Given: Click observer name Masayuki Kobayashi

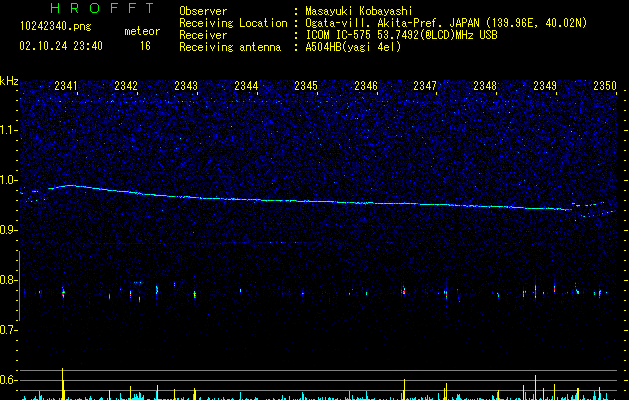Looking at the screenshot, I should tap(359, 11).
